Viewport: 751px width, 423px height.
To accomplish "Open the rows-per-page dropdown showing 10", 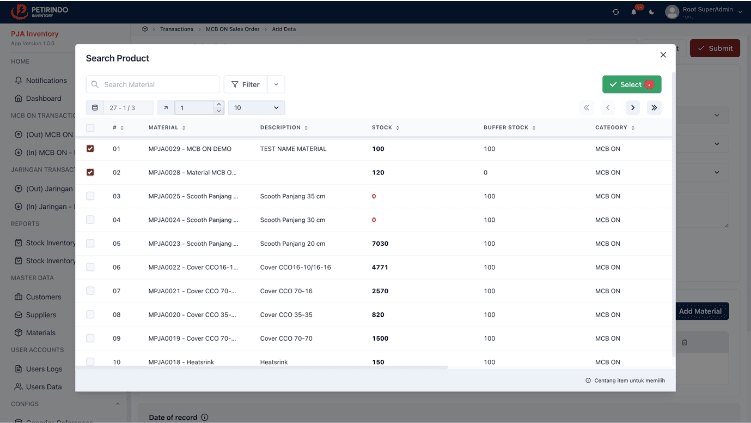I will pyautogui.click(x=256, y=108).
